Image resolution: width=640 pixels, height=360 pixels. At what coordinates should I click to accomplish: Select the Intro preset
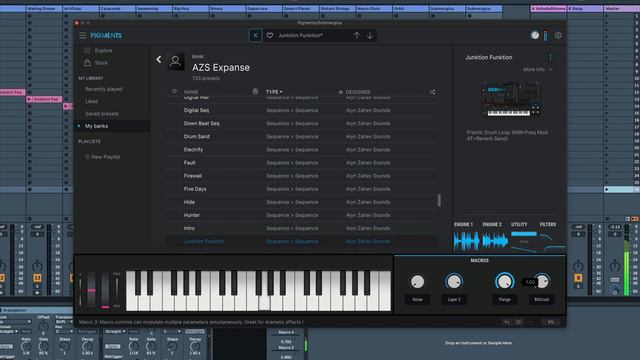pyautogui.click(x=302, y=228)
